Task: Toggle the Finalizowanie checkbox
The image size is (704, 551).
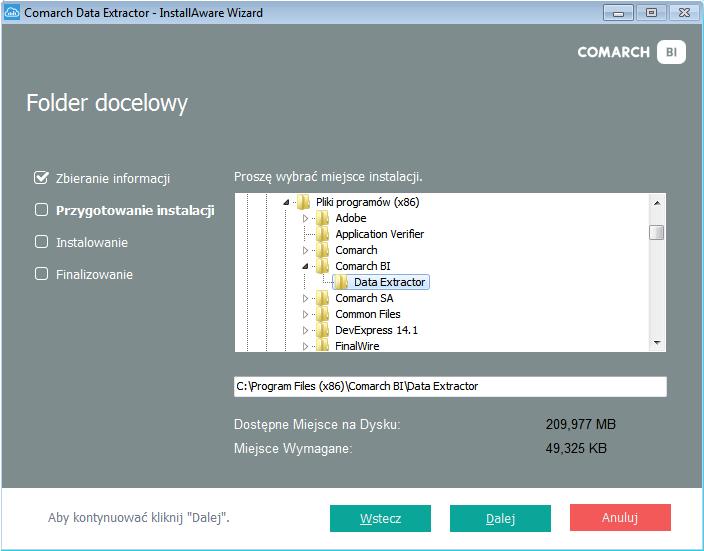Action: coord(41,273)
